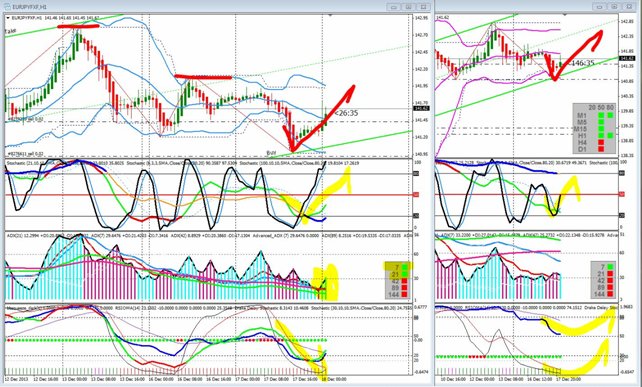Click the M15 row label in timeframe panel
Viewport: 642px width, 387px height.
point(581,129)
